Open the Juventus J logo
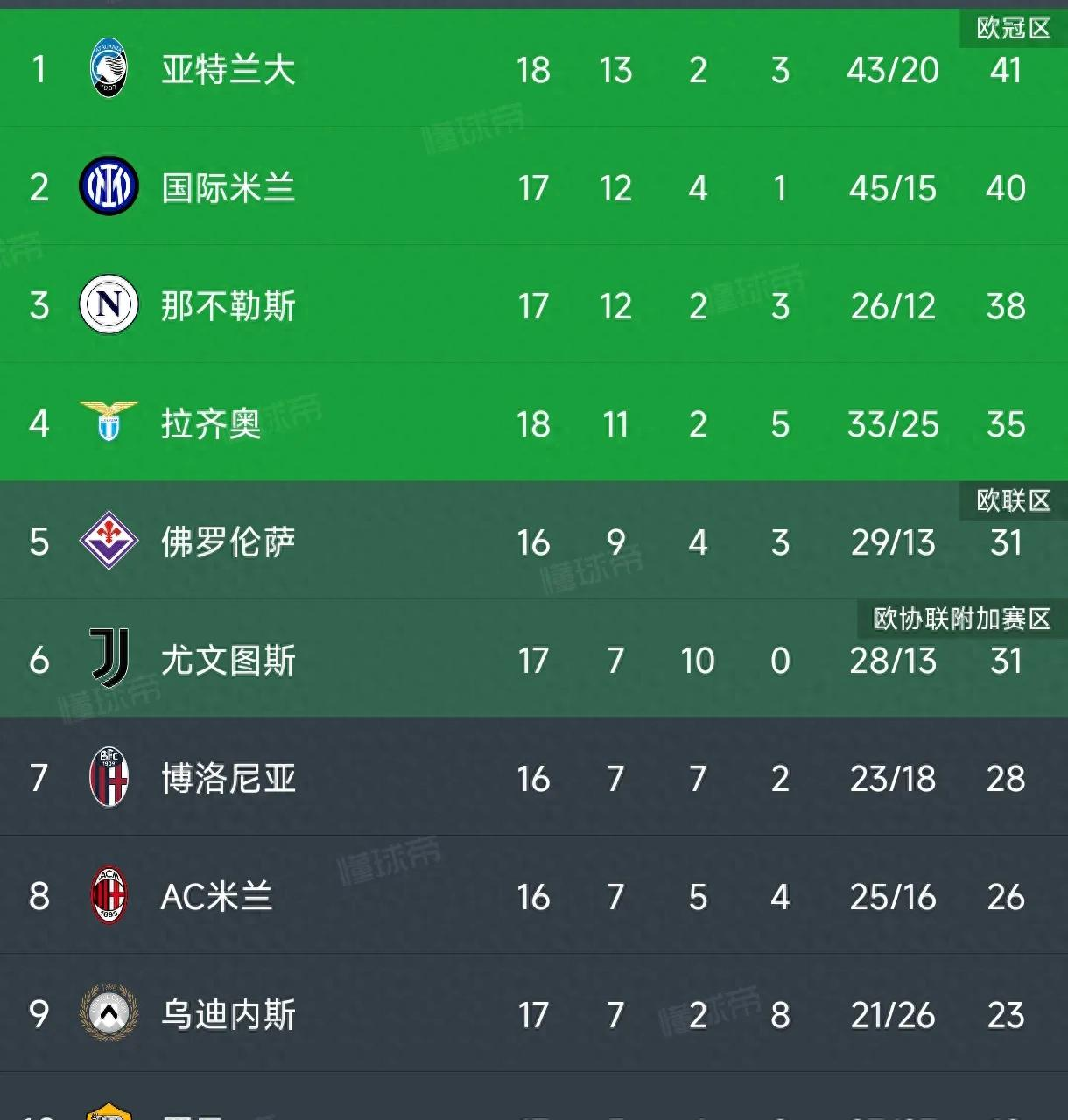Viewport: 1068px width, 1120px height. [110, 658]
